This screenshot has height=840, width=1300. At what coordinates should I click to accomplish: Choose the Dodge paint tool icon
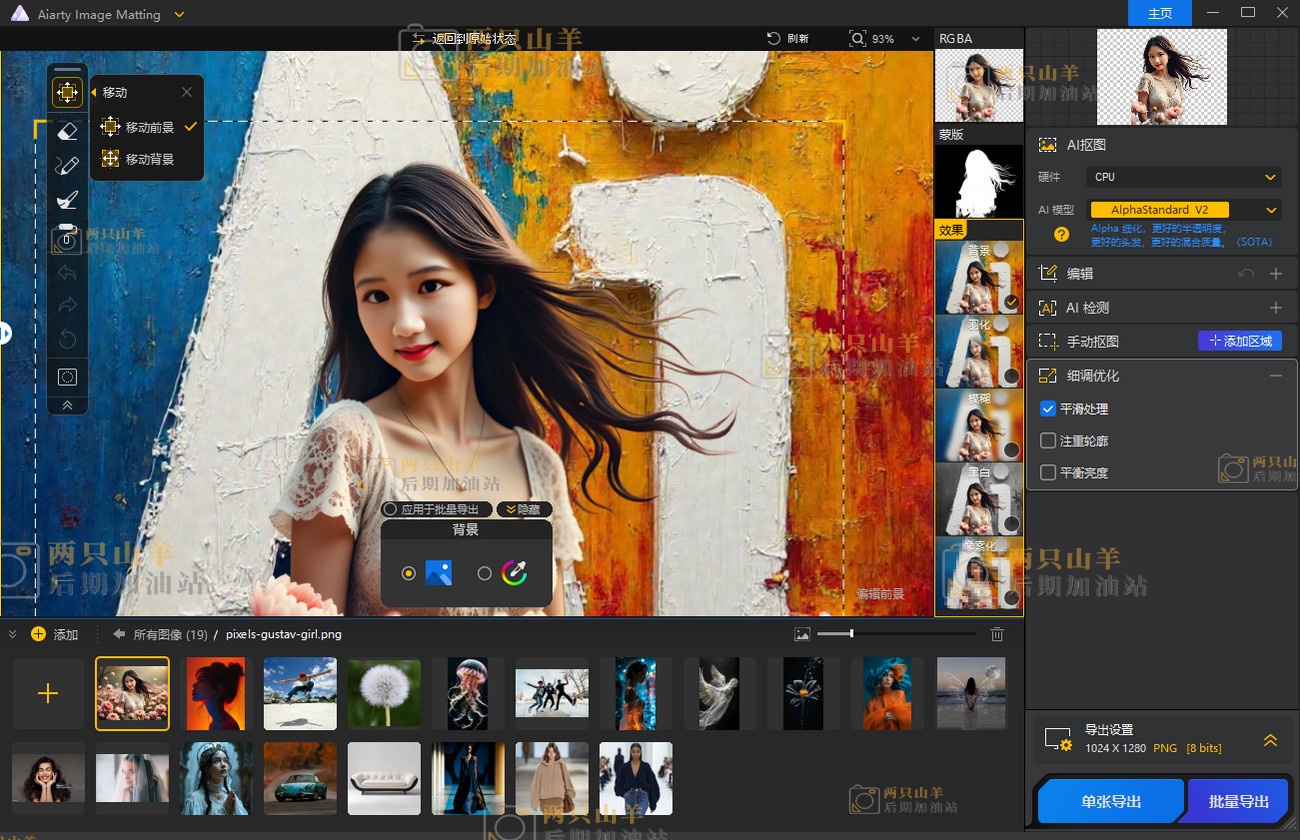pyautogui.click(x=67, y=201)
